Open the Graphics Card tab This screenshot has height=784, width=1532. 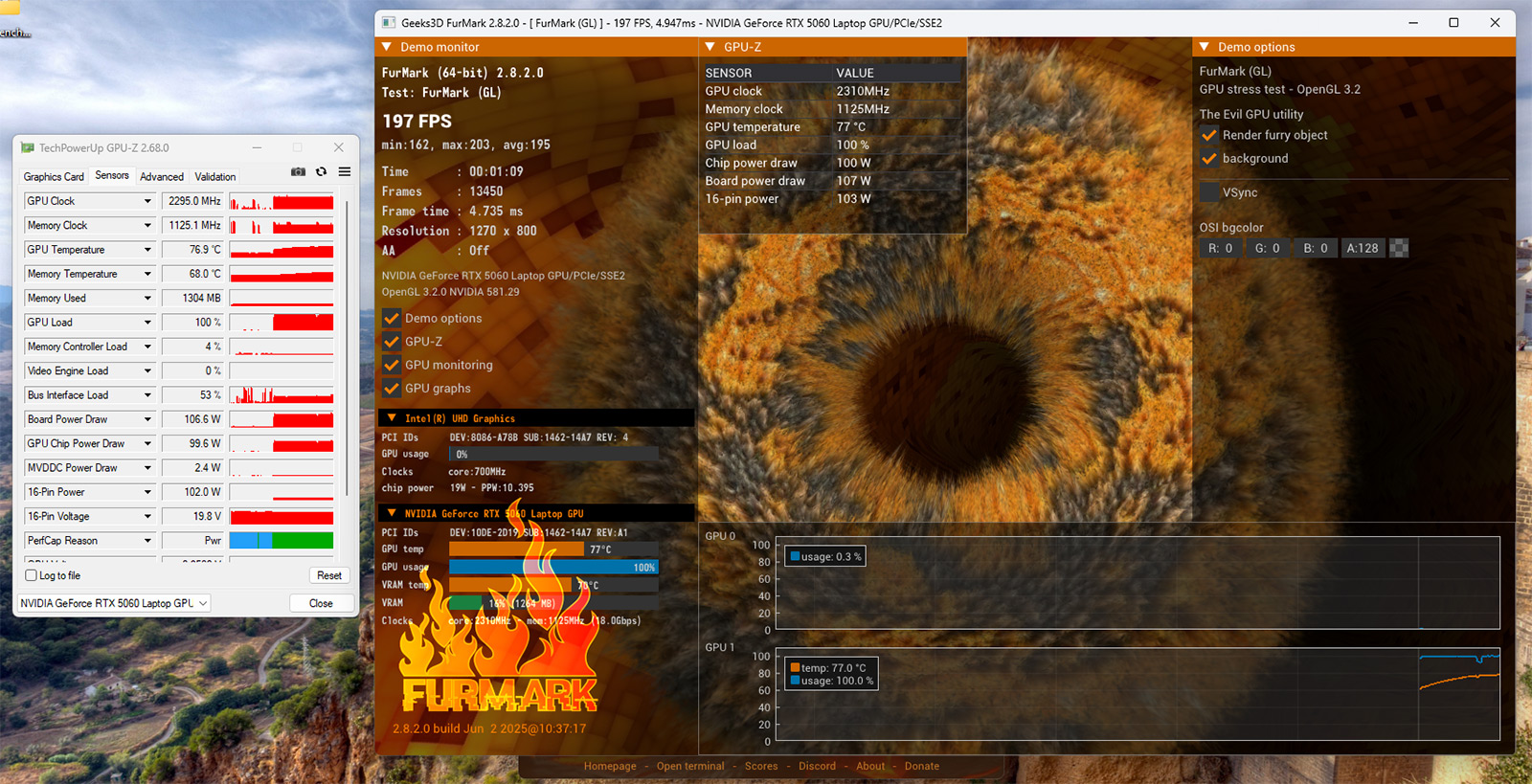[x=54, y=177]
